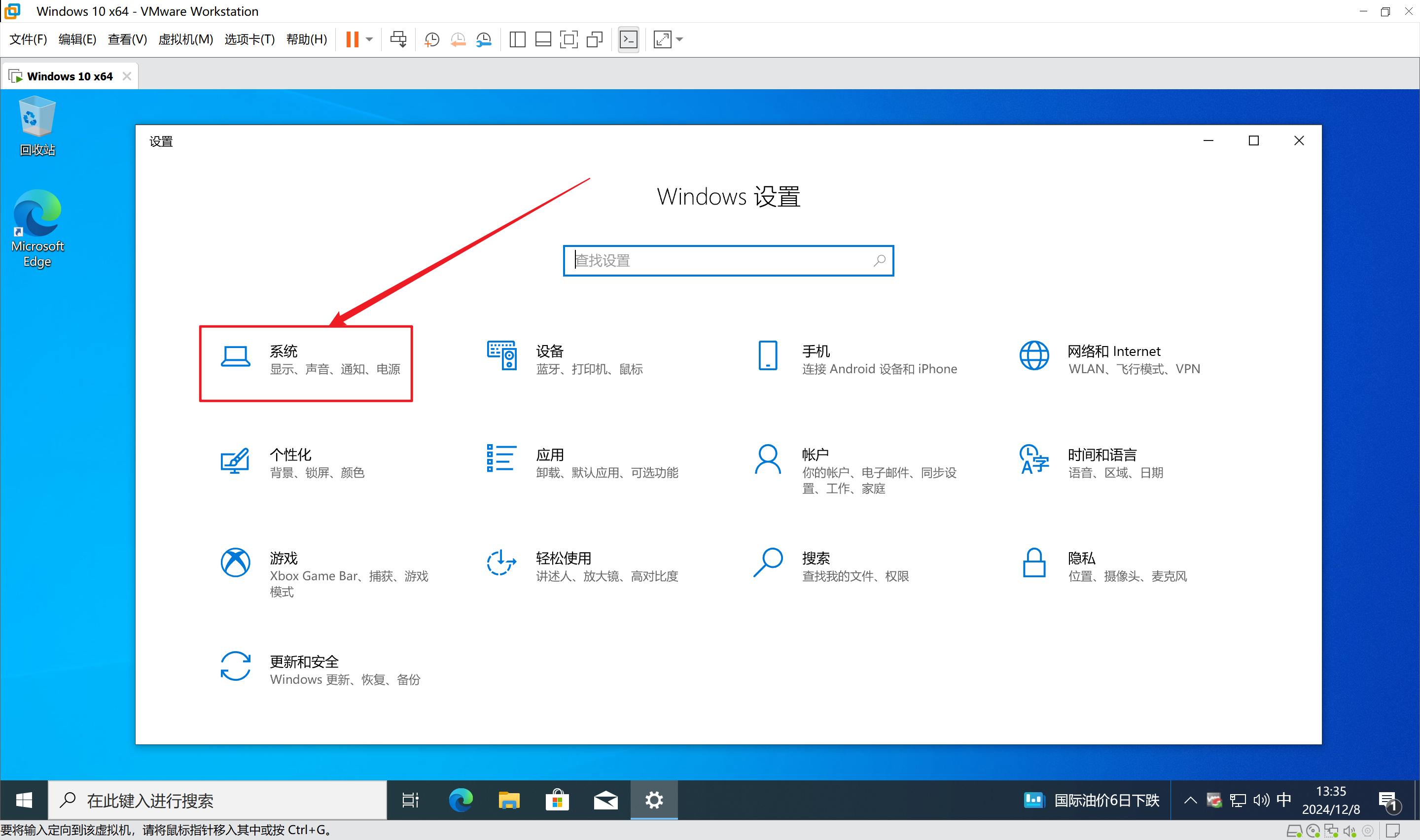Select the Windows 10 x64 tab

pyautogui.click(x=69, y=76)
